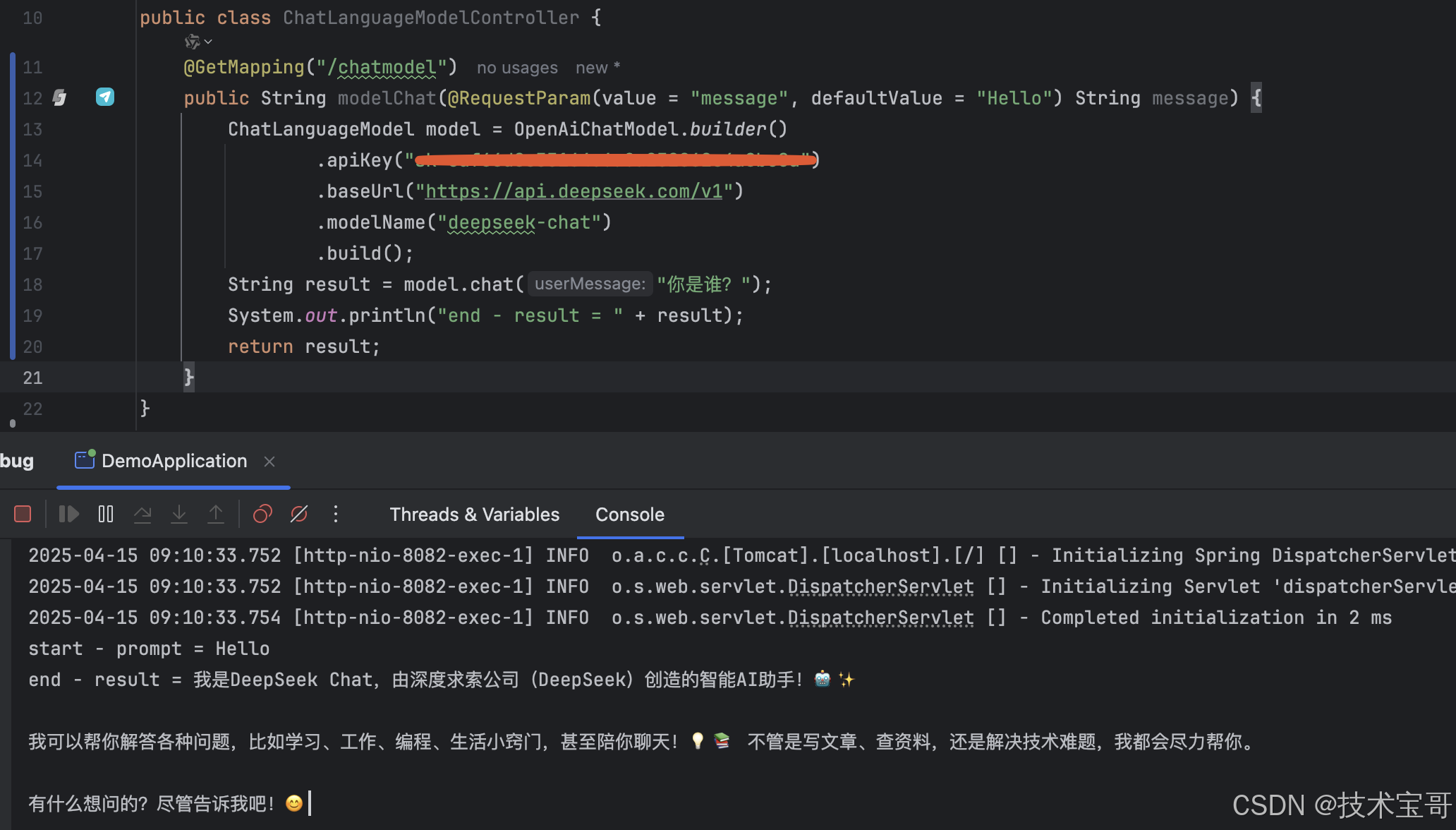The width and height of the screenshot is (1456, 830).
Task: Click the 'no usages' inlay hint
Action: [x=517, y=68]
